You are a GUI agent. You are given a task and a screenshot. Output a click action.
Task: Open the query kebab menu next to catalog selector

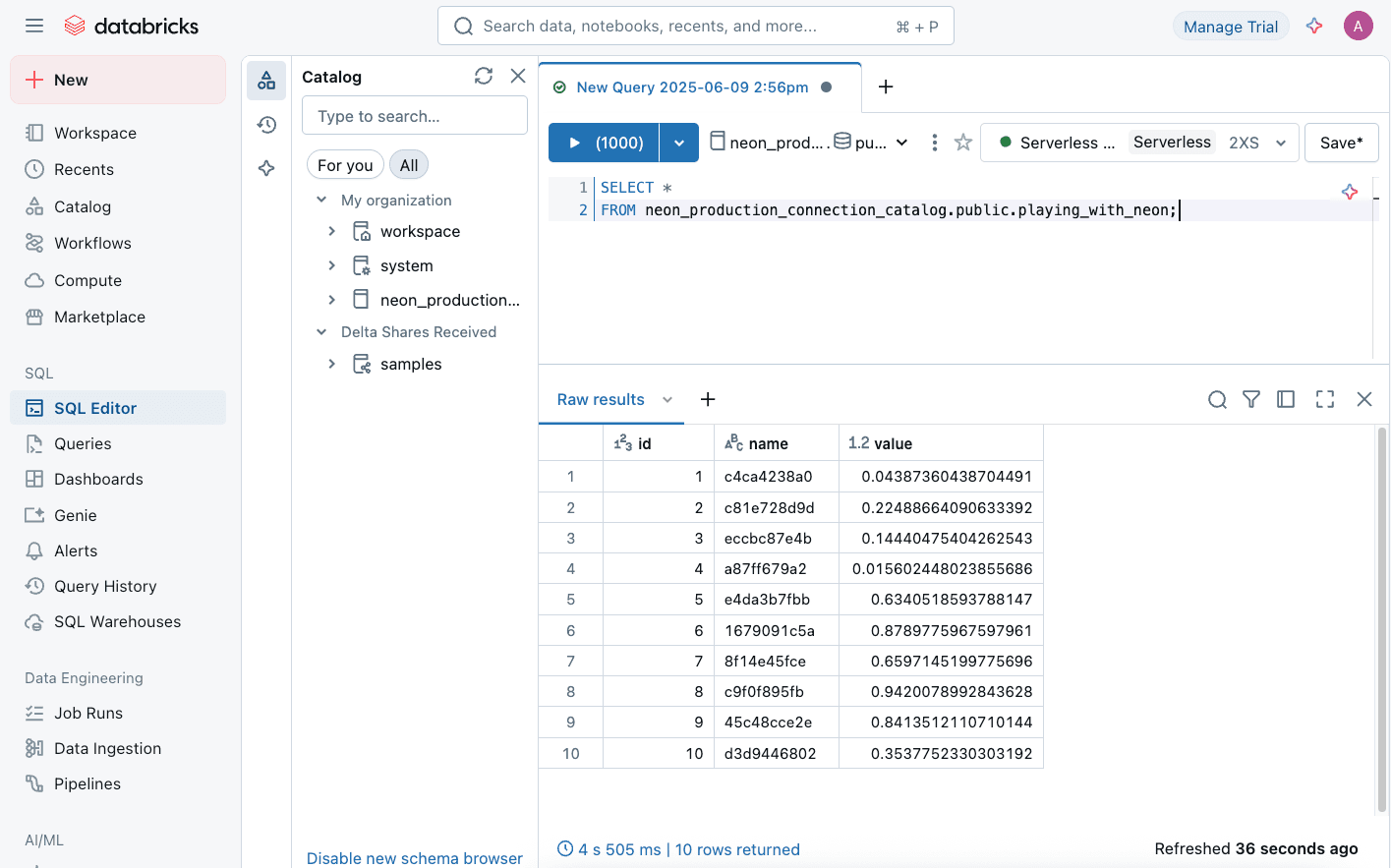click(x=934, y=142)
